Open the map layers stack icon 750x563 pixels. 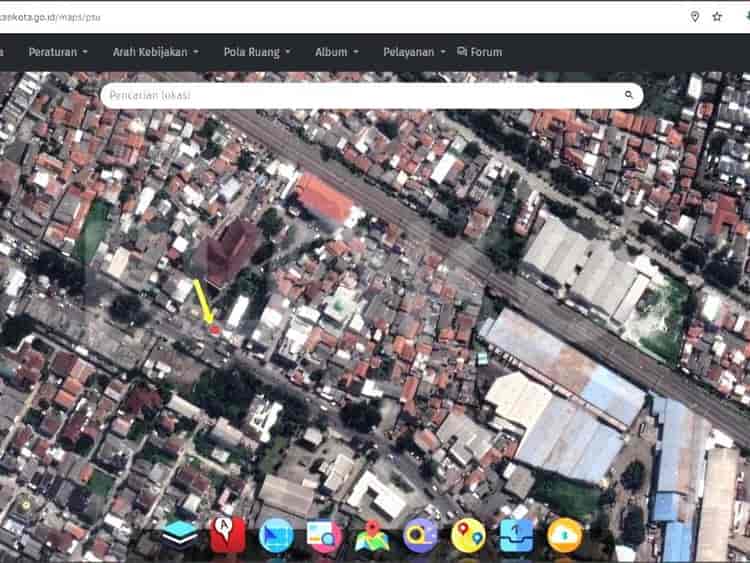(x=179, y=534)
